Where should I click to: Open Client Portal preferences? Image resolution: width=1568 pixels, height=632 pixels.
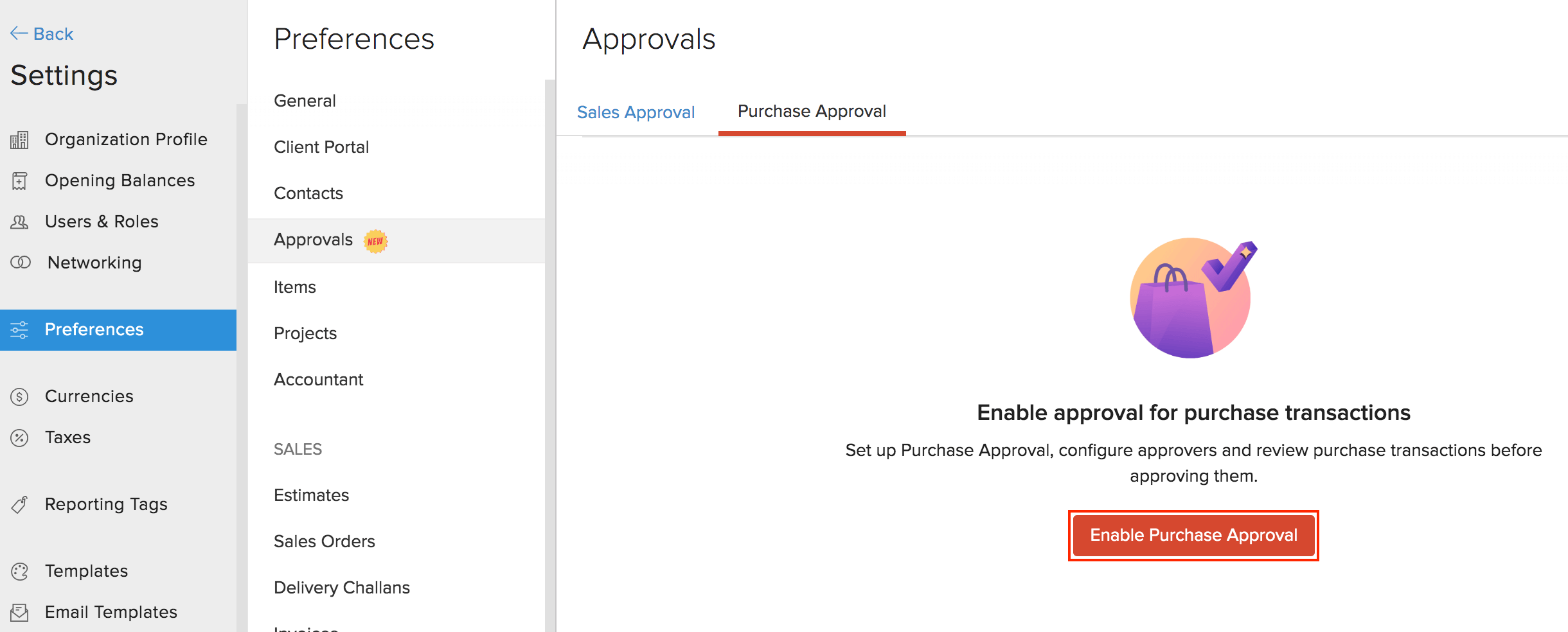[321, 147]
